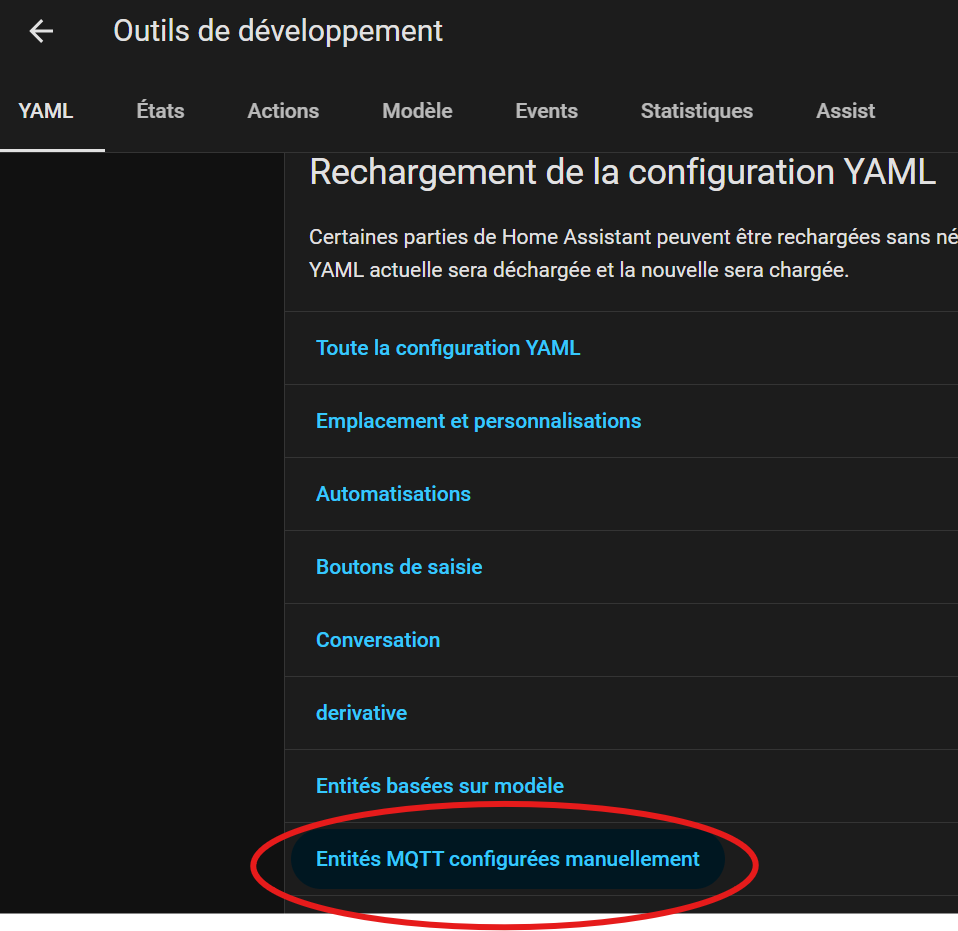Reload Entités basées sur modèle
Screen dimensions: 958x931
point(440,786)
